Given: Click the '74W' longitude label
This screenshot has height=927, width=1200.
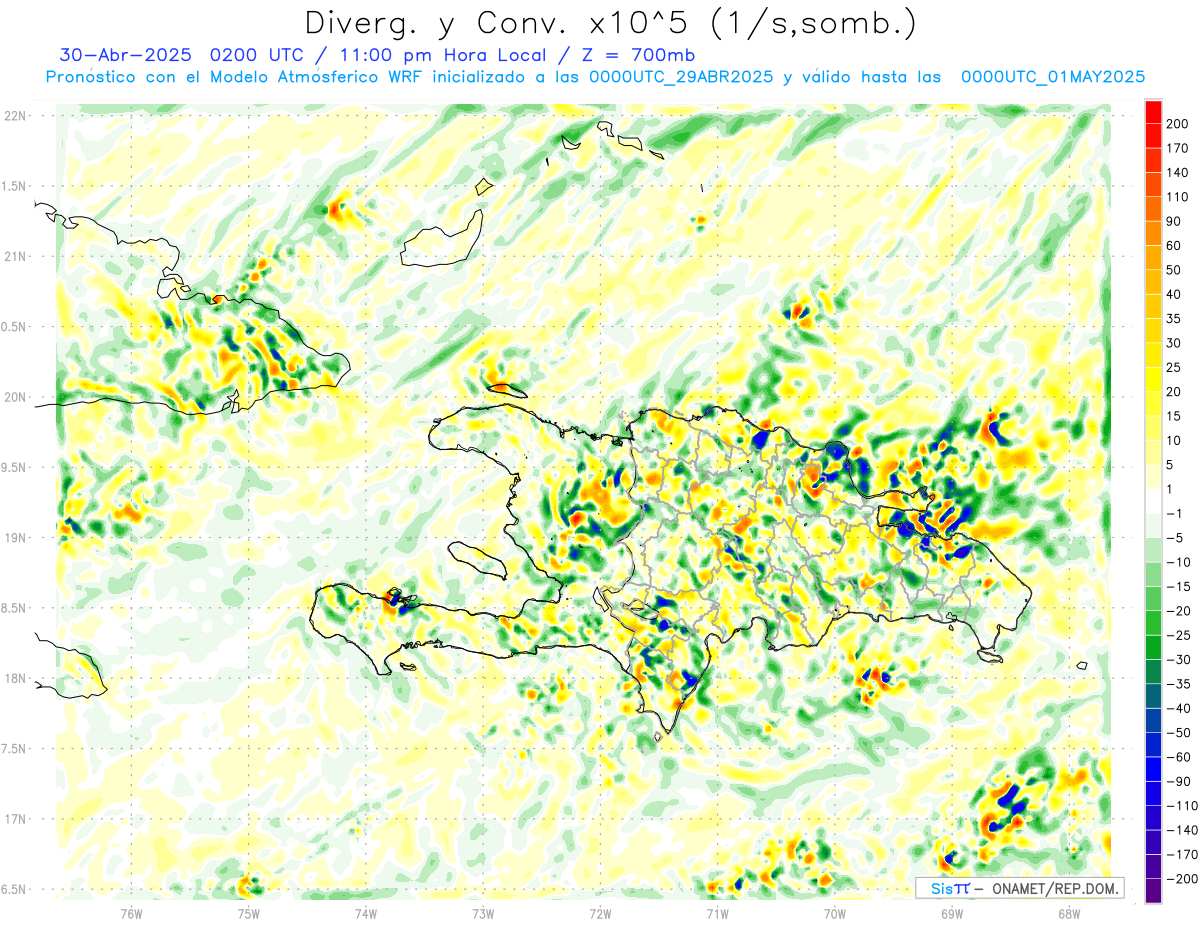Looking at the screenshot, I should pyautogui.click(x=365, y=913).
